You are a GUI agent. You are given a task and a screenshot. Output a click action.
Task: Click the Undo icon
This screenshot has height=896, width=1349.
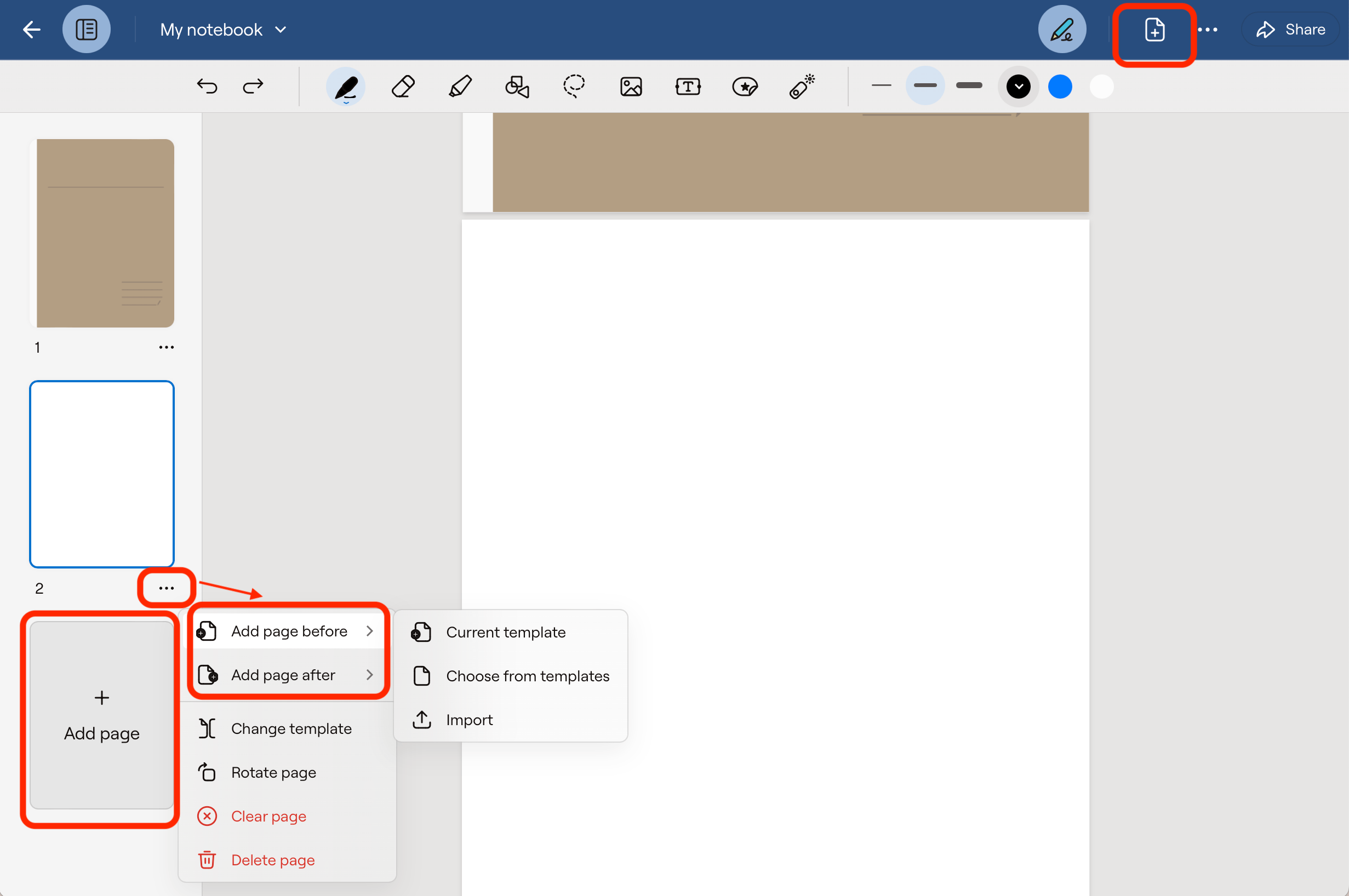pos(208,87)
